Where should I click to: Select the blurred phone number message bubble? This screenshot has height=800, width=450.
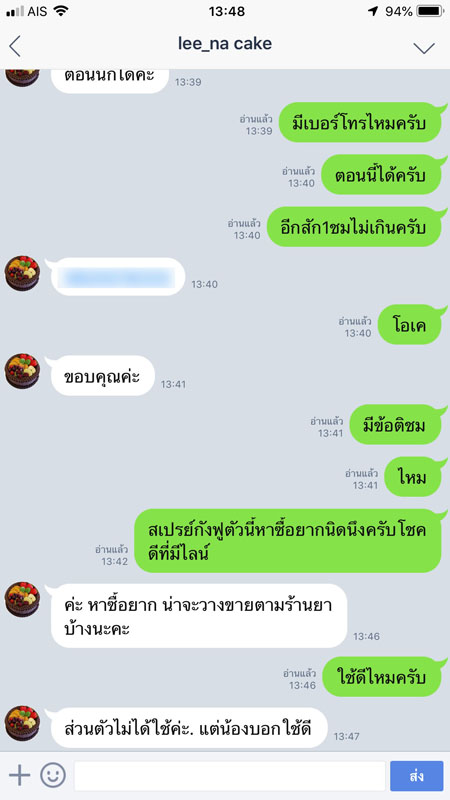[118, 277]
